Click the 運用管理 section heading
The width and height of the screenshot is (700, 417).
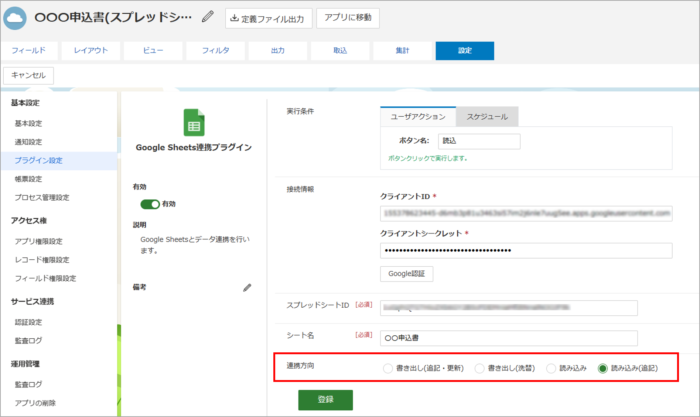click(x=25, y=364)
